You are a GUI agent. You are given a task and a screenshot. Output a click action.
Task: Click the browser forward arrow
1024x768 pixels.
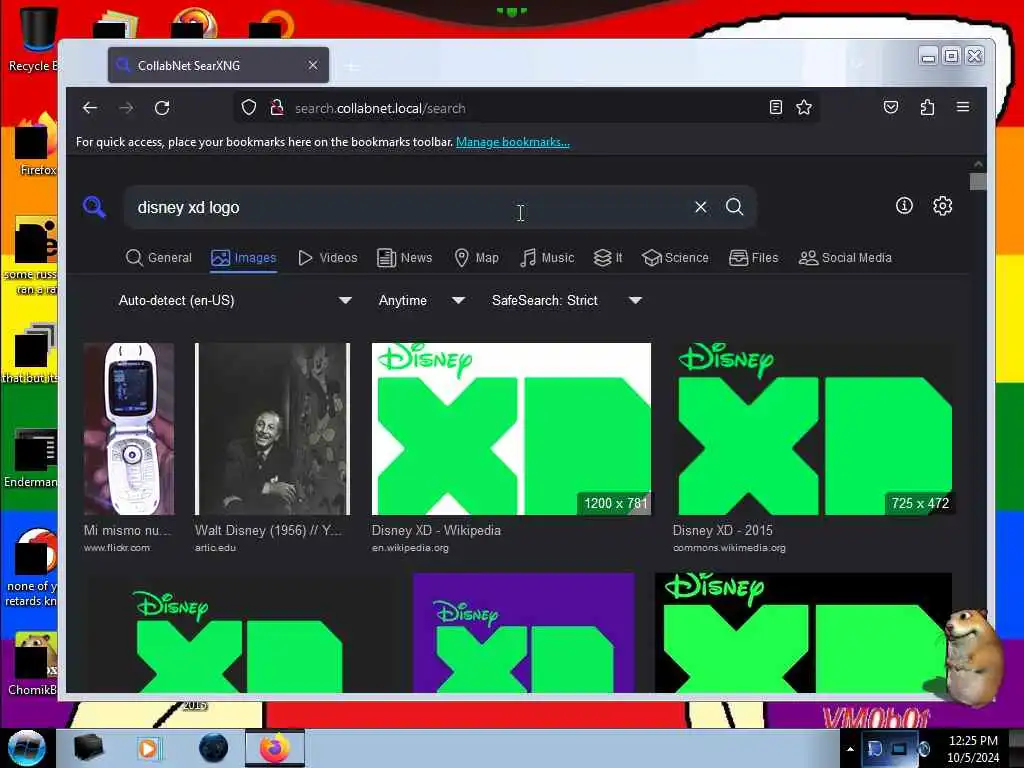(x=126, y=108)
